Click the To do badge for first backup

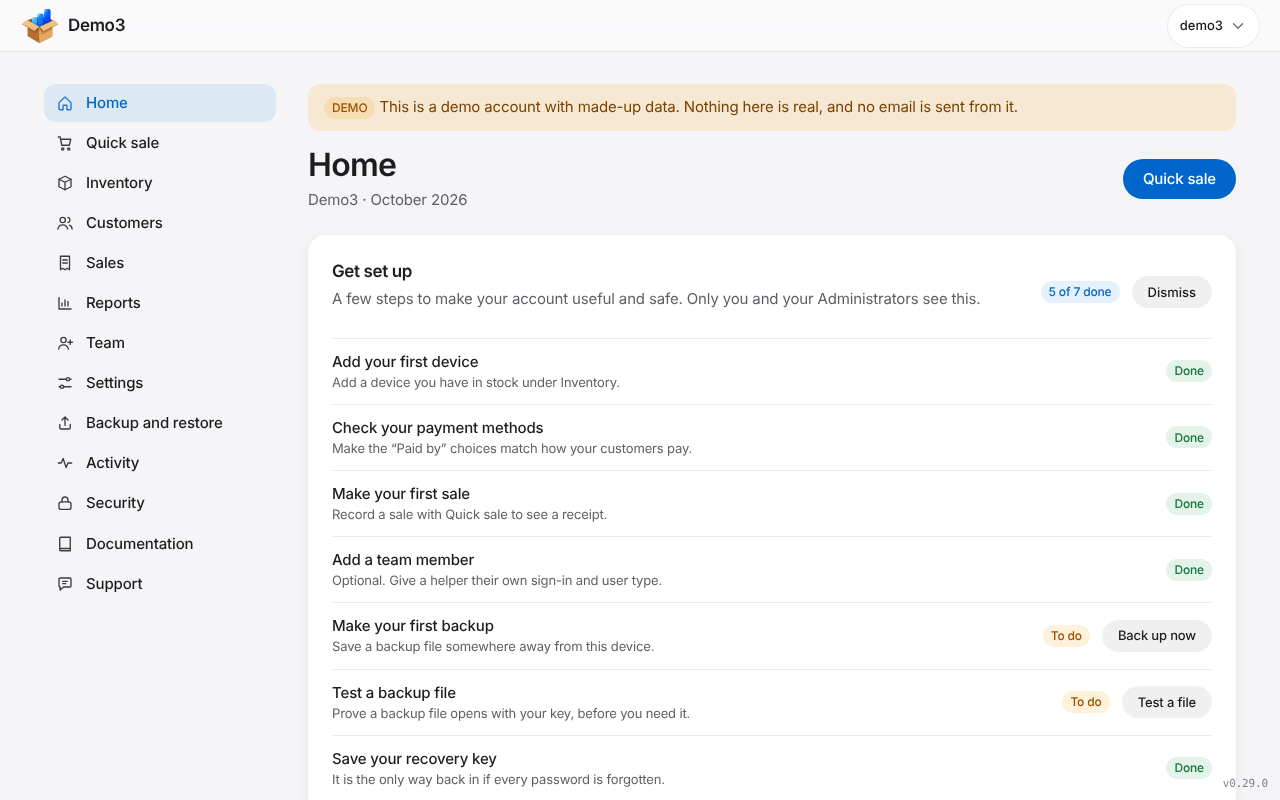(1066, 636)
